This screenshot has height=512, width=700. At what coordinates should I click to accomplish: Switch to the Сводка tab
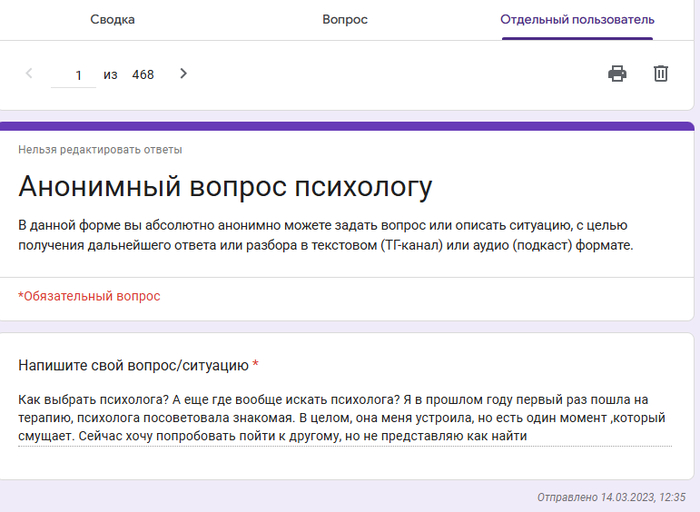tap(112, 20)
